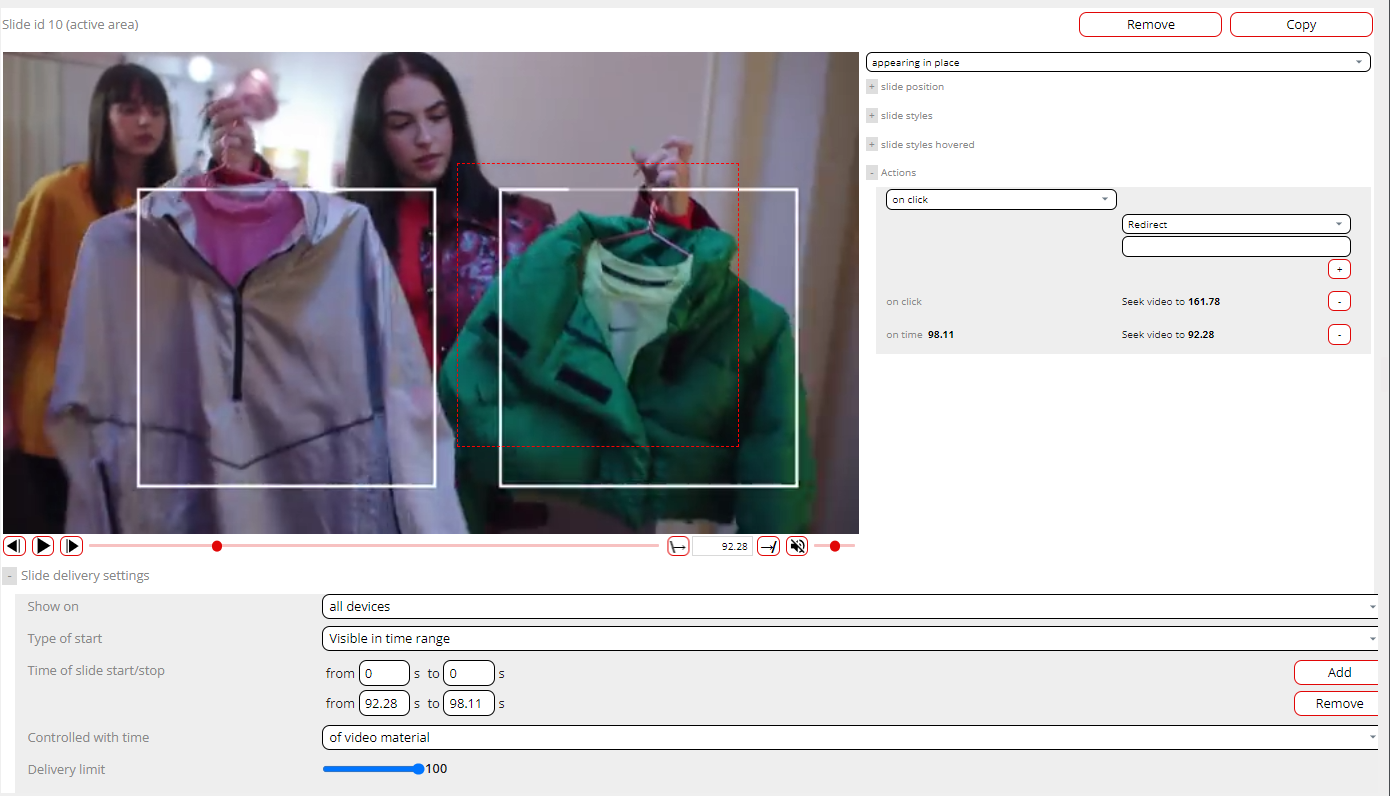Delete the on time 98.11 action
Screen dimensions: 1390x796
[1339, 335]
